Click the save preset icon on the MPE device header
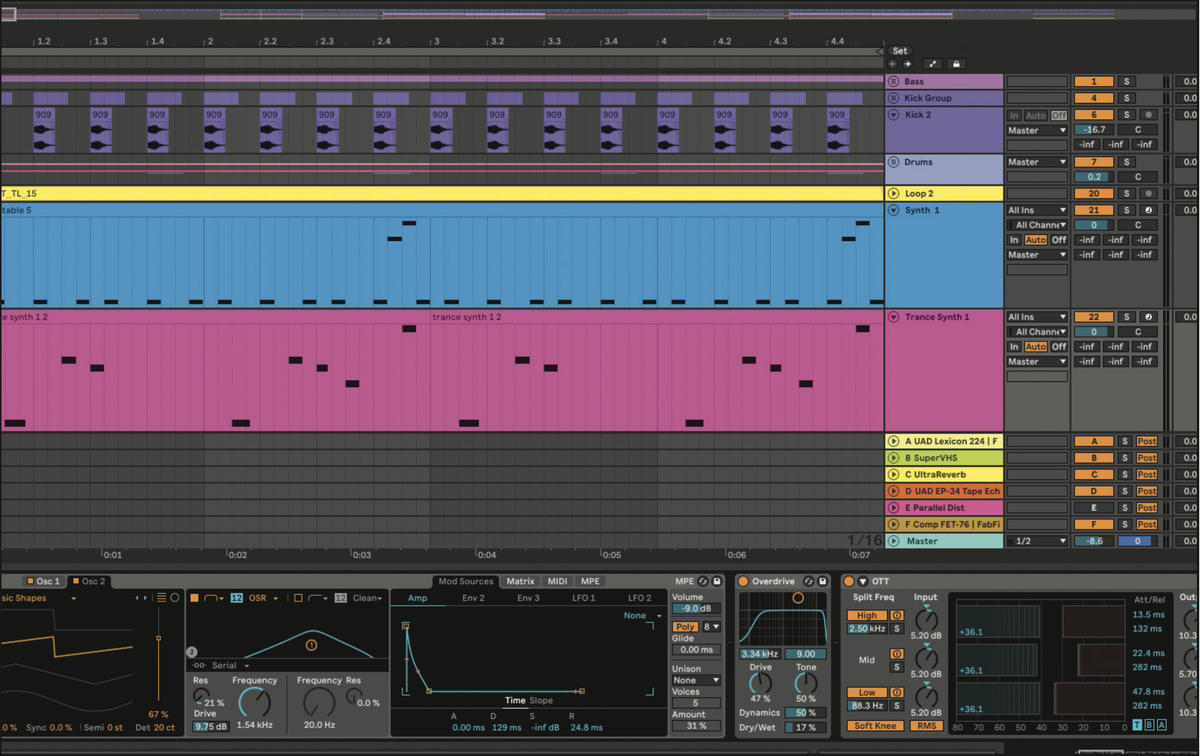Screen dimensions: 1200x756 (716, 581)
